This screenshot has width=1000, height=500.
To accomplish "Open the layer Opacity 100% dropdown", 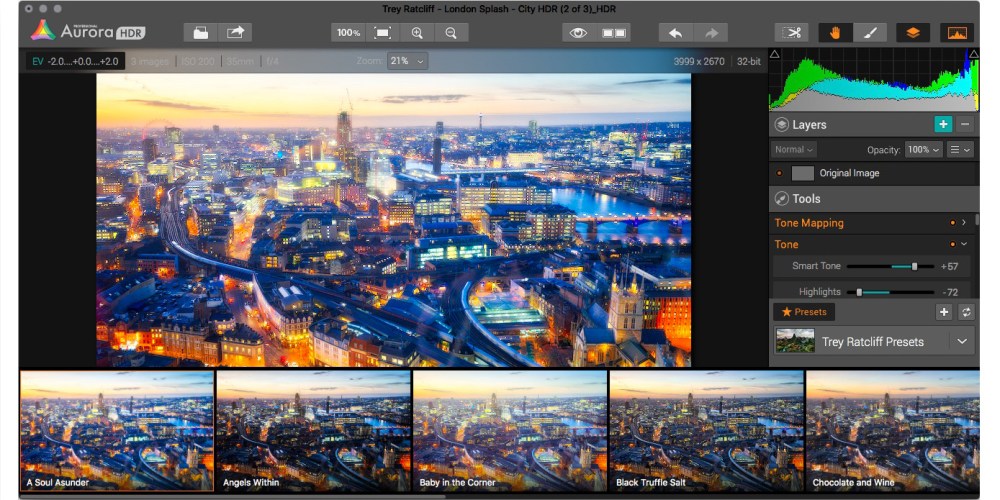I will coord(922,150).
